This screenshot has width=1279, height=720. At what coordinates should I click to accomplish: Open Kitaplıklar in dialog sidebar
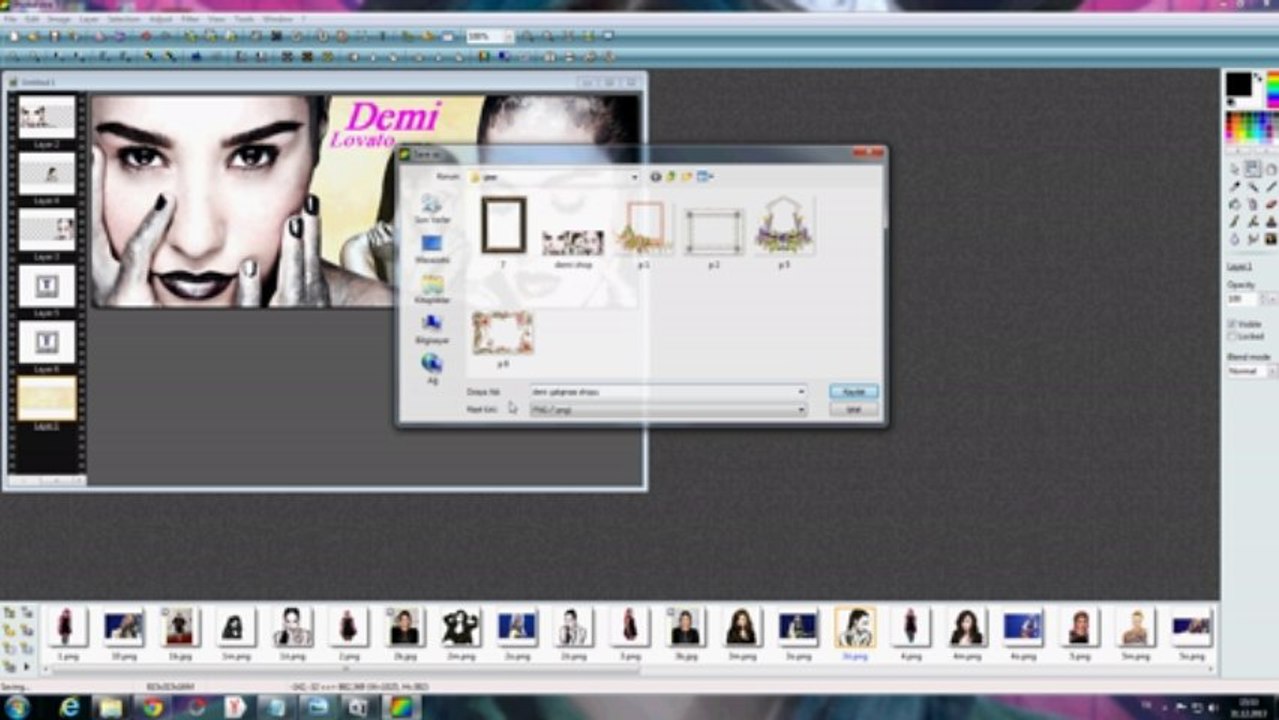tap(432, 289)
